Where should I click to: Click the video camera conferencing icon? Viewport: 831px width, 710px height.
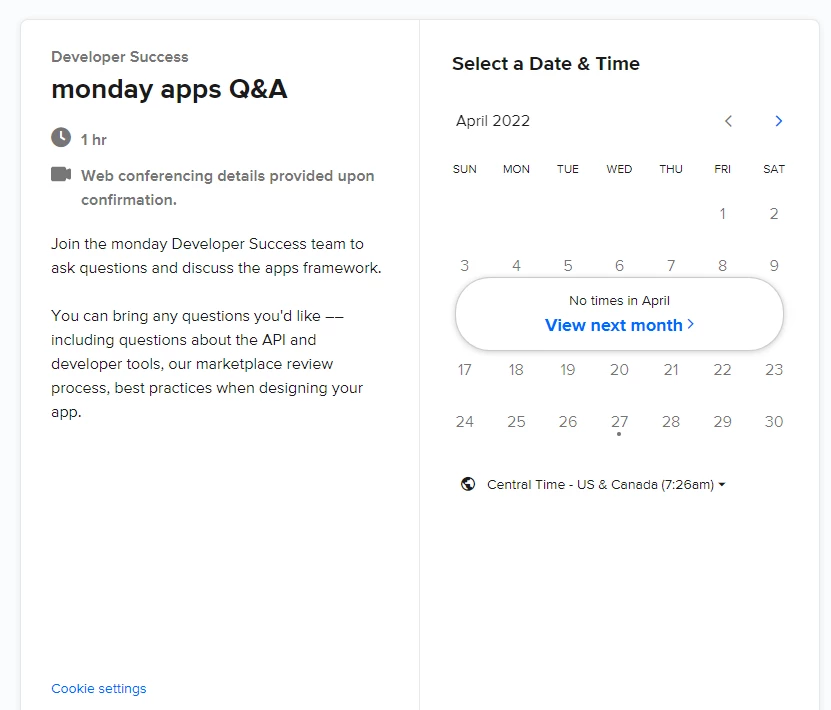click(61, 174)
